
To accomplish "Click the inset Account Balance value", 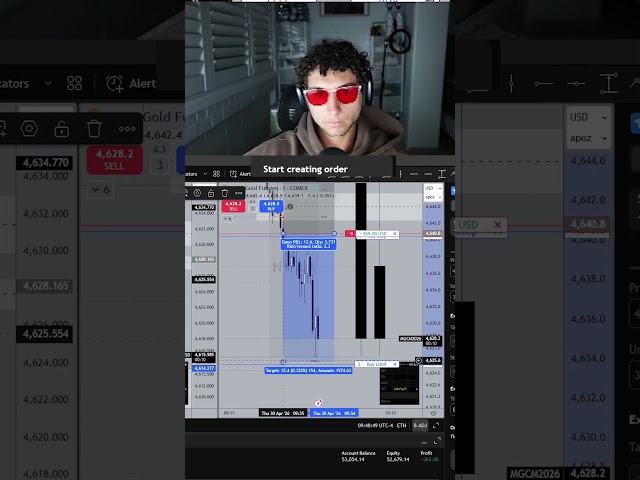I will click(353, 459).
